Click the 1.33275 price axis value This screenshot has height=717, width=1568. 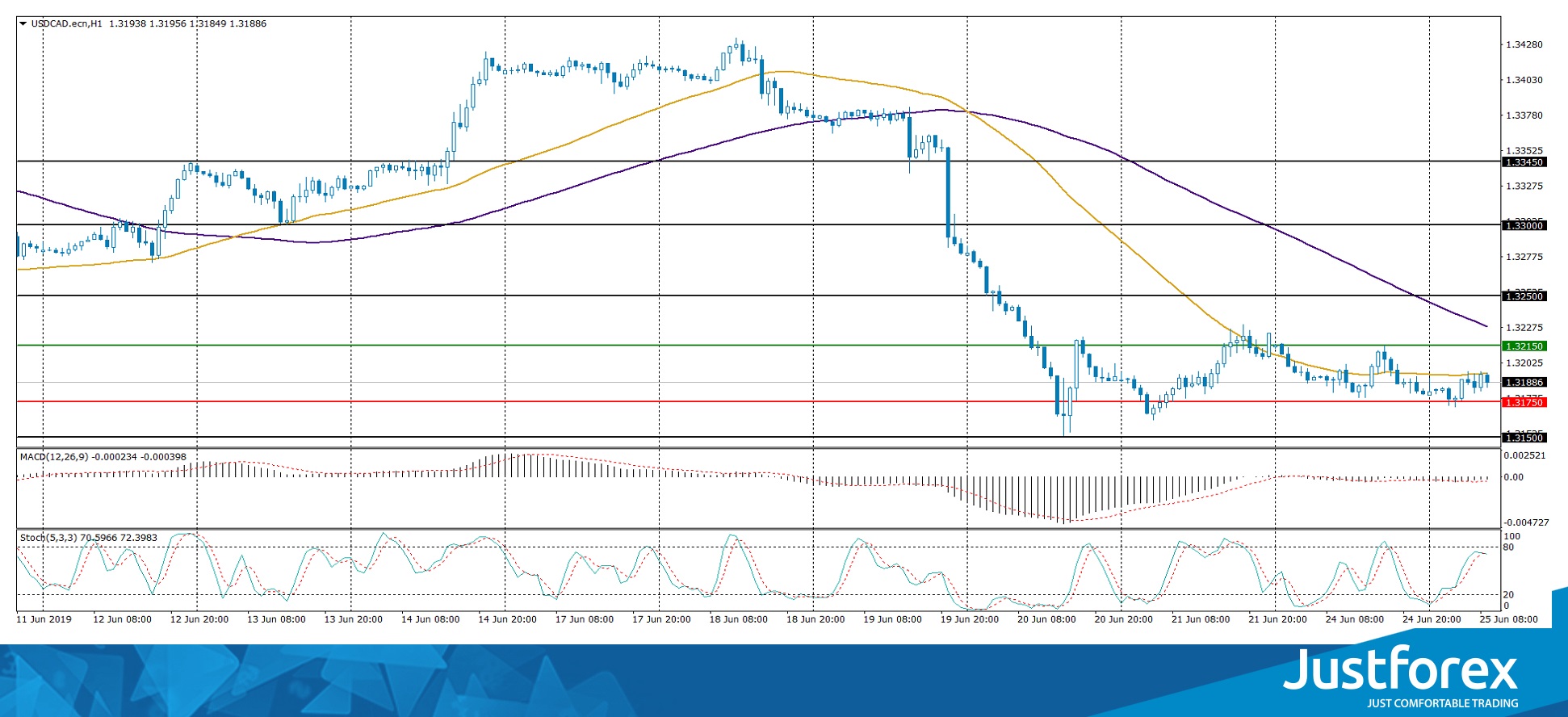(x=1524, y=186)
